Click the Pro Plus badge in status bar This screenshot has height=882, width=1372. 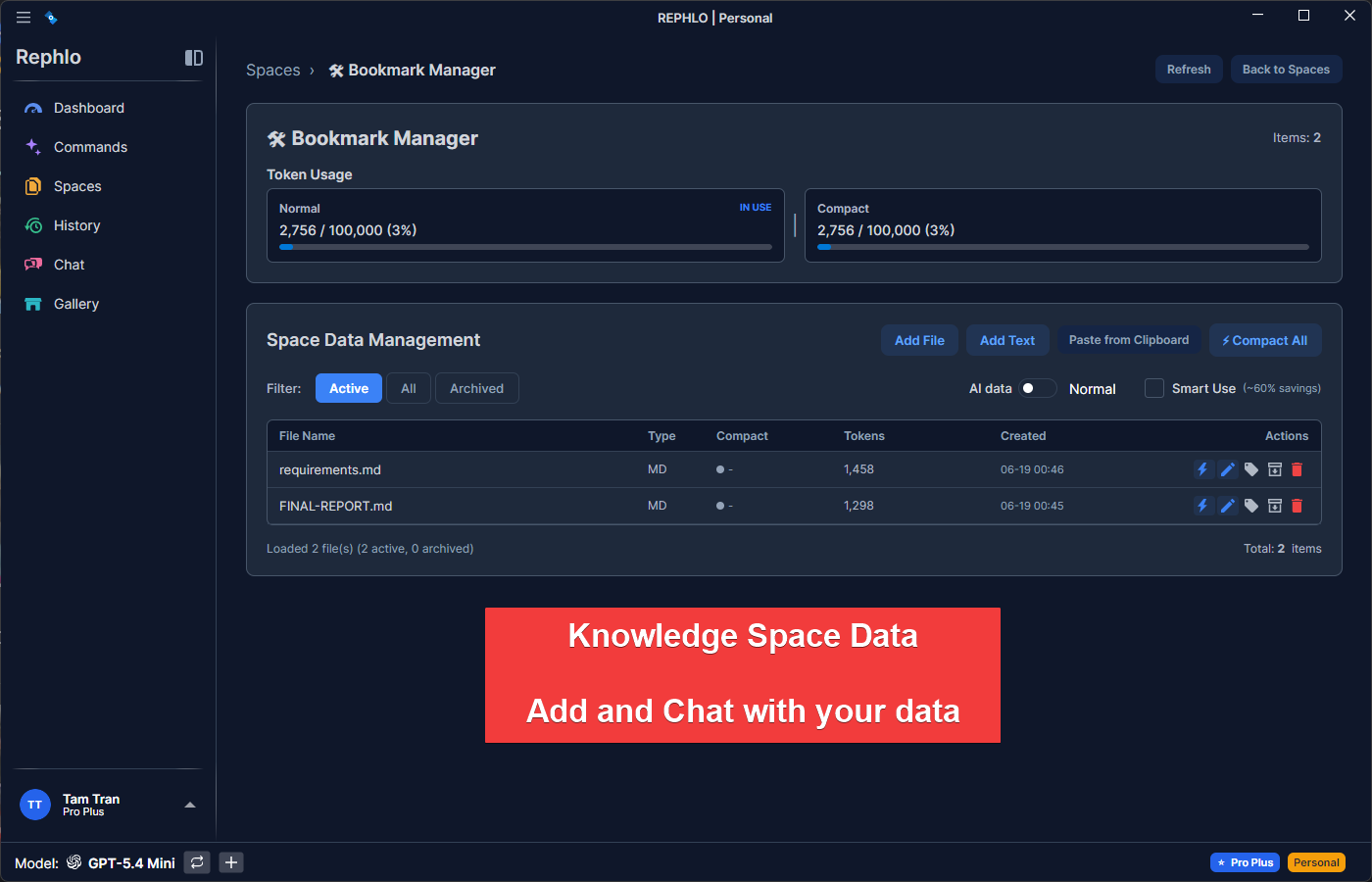click(1245, 862)
